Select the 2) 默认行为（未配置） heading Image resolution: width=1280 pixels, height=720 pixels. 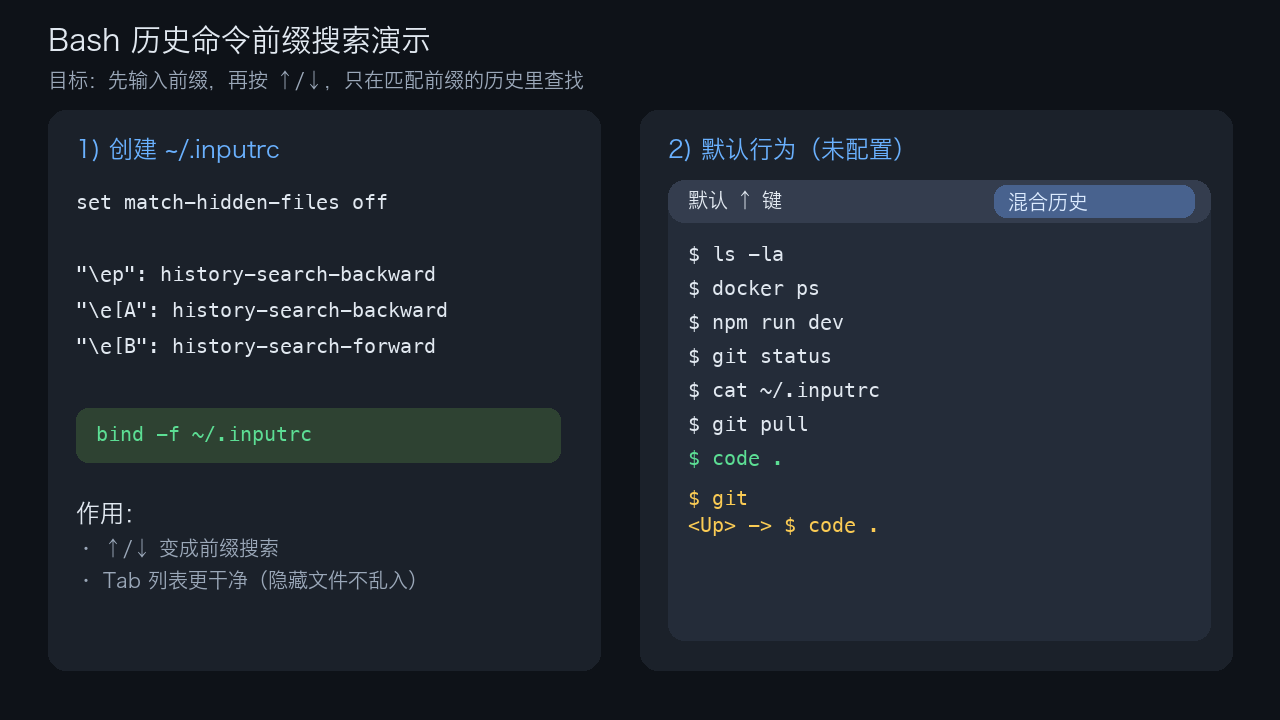pos(787,150)
